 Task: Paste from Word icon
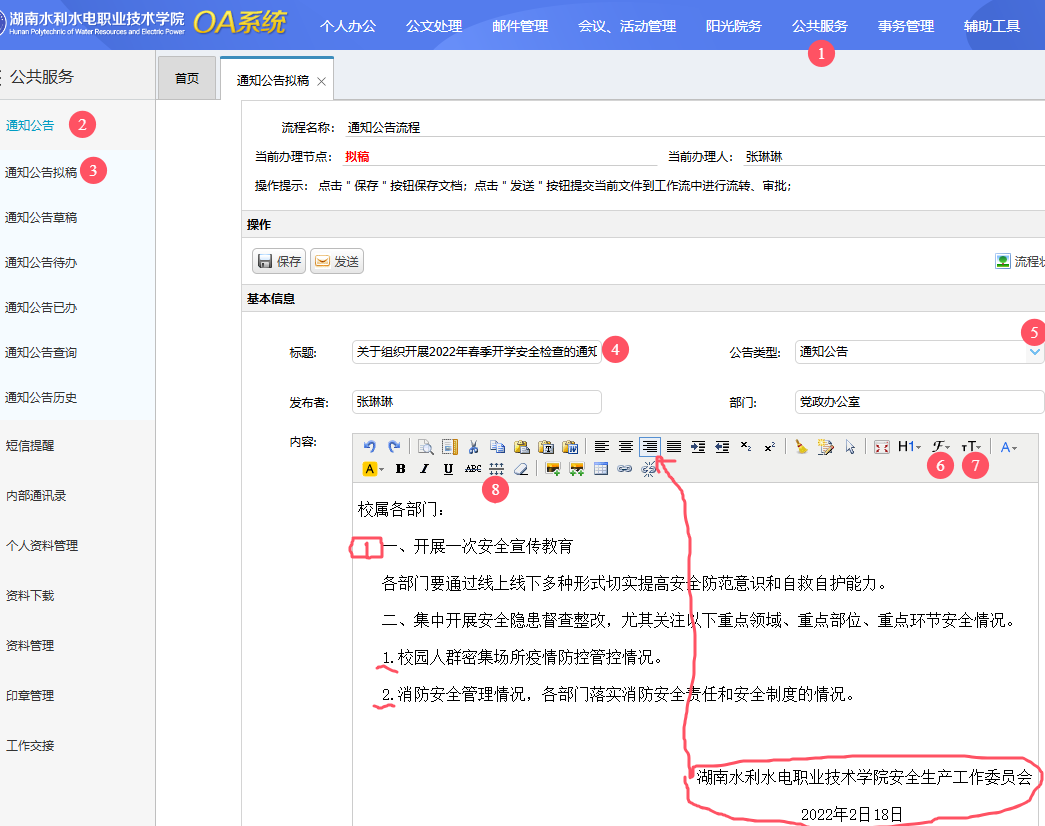tap(570, 447)
